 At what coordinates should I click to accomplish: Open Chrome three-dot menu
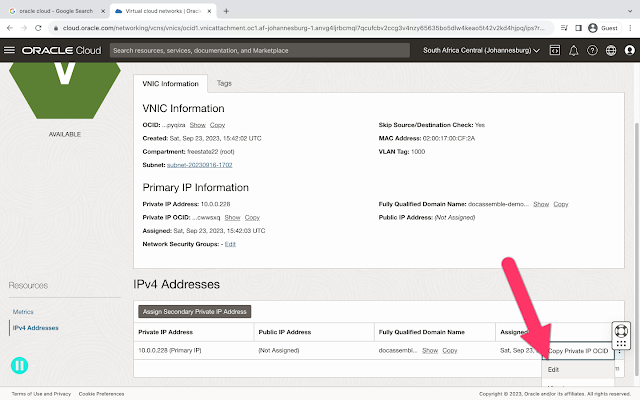[x=630, y=28]
